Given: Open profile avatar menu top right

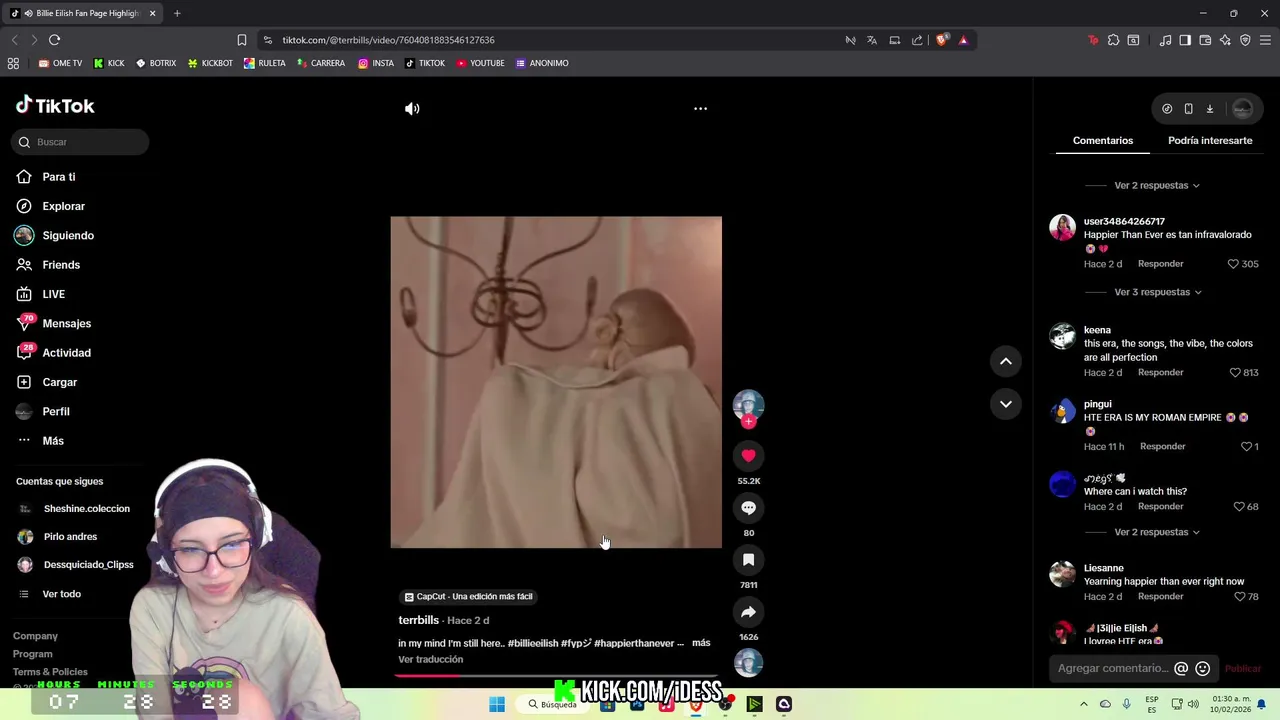Looking at the screenshot, I should click(x=1243, y=109).
